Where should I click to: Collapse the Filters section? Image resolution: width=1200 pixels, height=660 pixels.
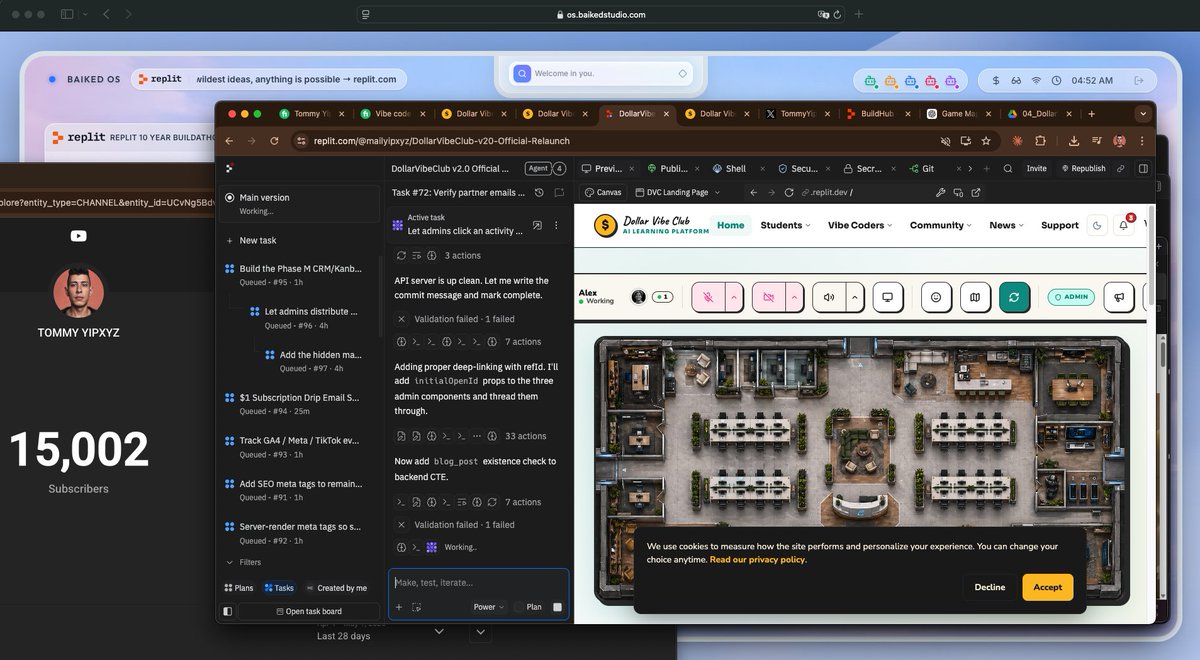click(x=243, y=562)
